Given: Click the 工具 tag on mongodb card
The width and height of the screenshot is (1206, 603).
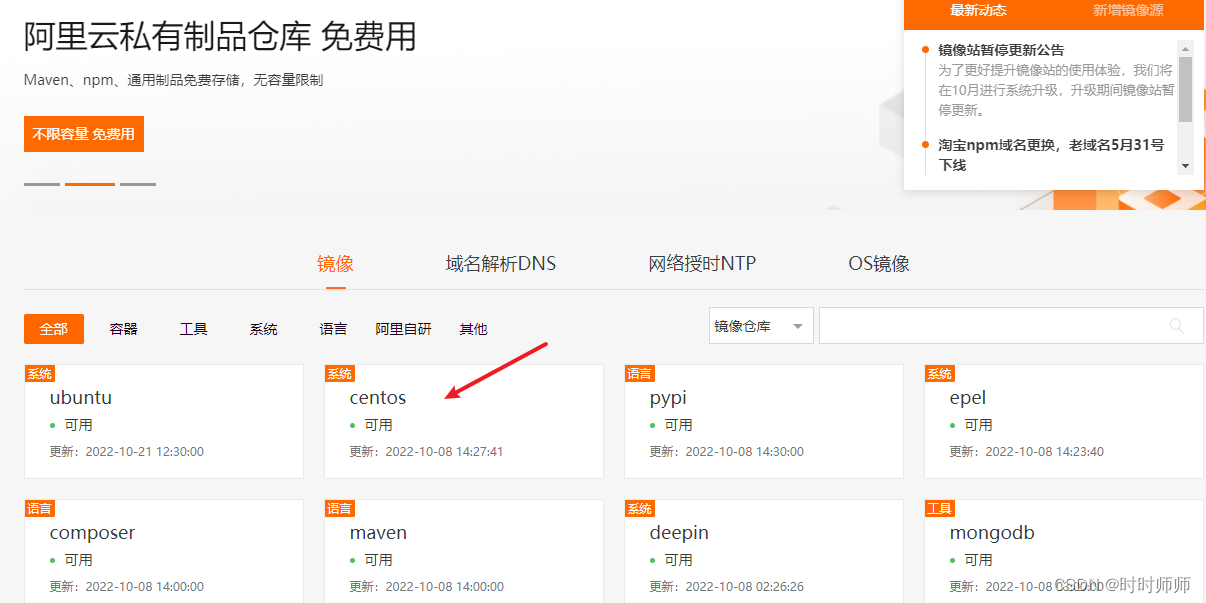Looking at the screenshot, I should 940,509.
